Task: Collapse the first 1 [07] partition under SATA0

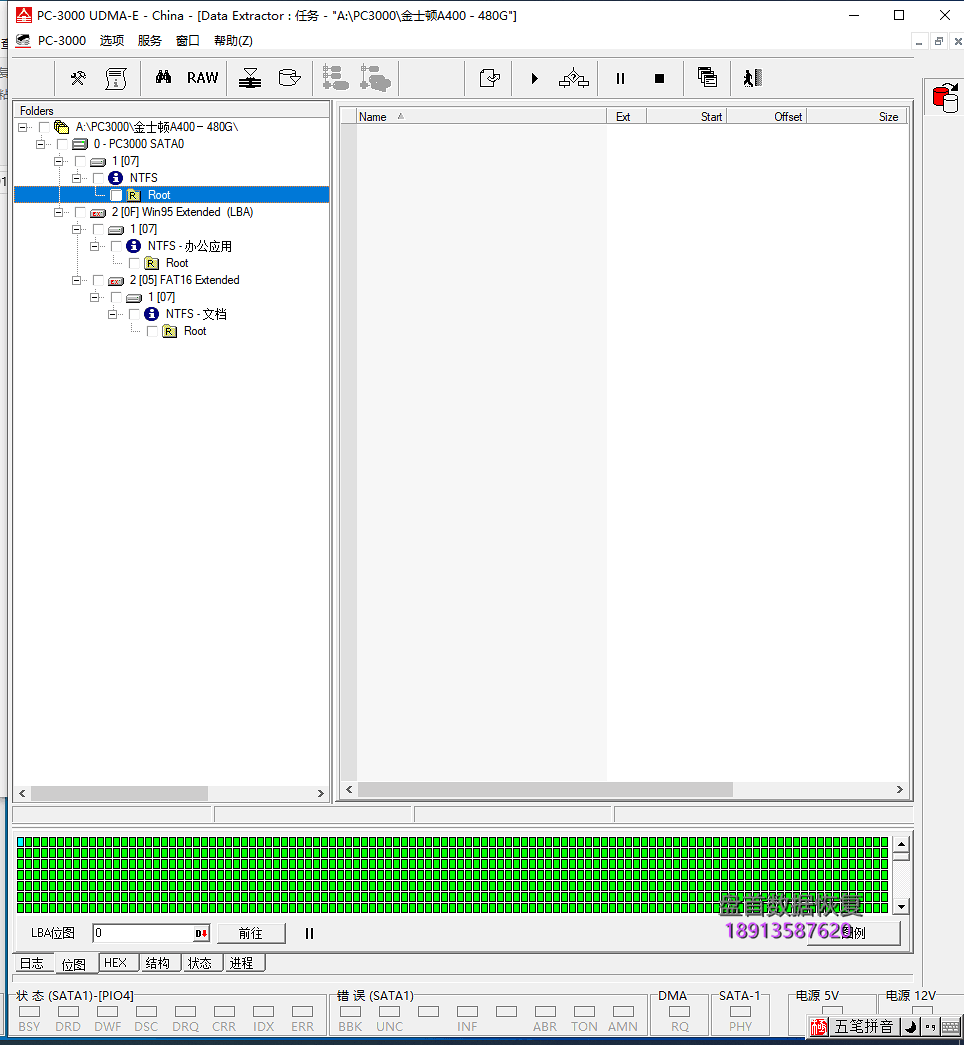Action: [58, 161]
